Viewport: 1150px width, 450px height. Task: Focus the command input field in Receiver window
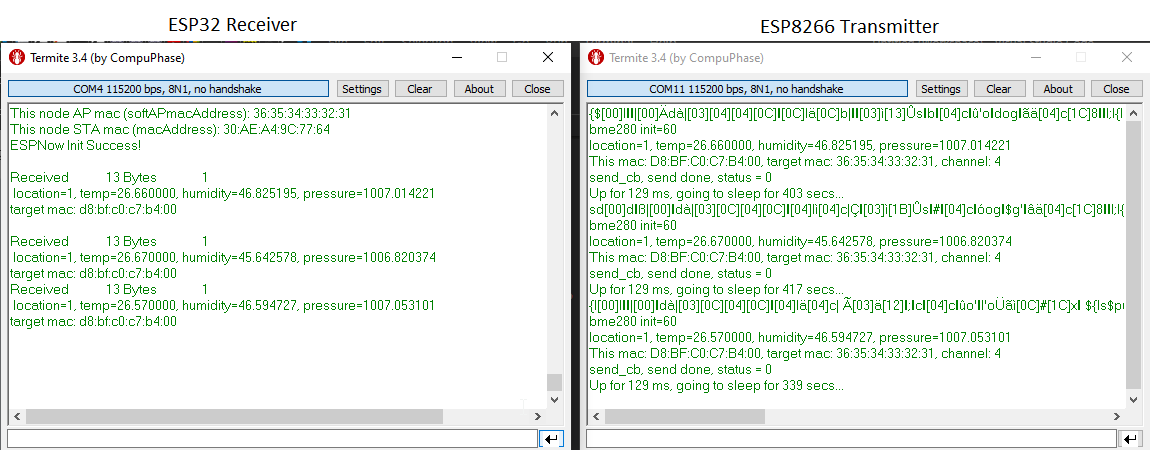pyautogui.click(x=272, y=439)
